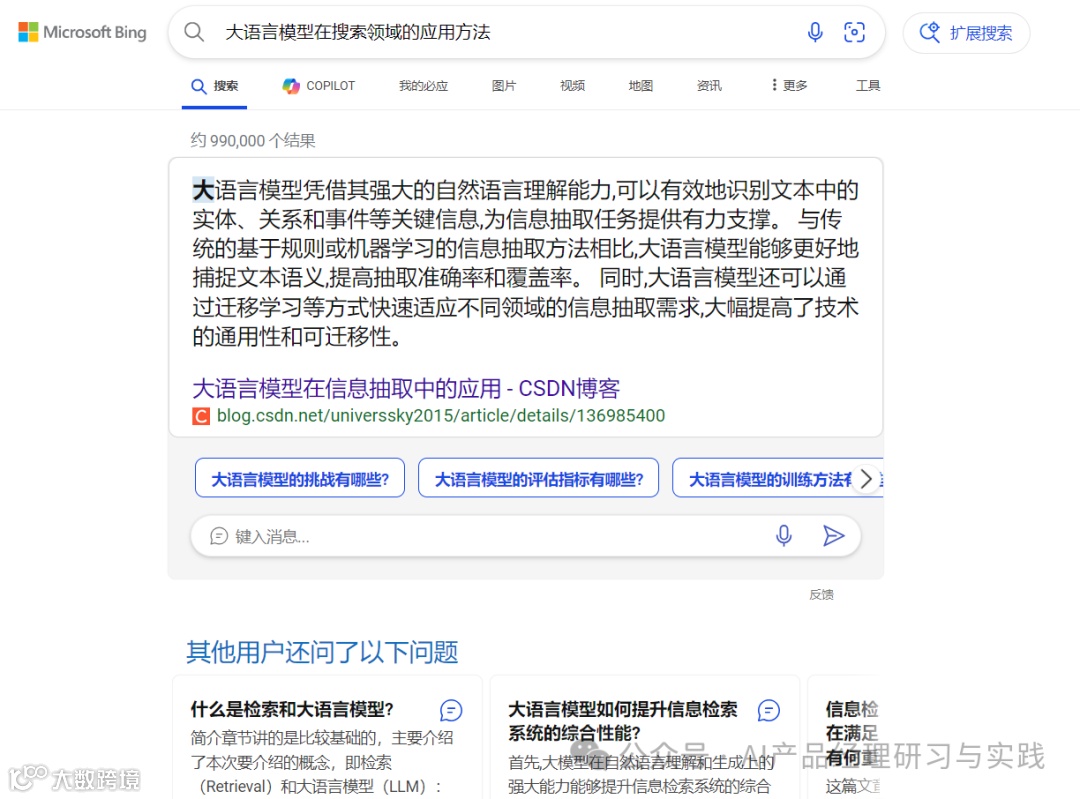
Task: Click the icon on 扩展搜索 button
Action: click(x=930, y=32)
